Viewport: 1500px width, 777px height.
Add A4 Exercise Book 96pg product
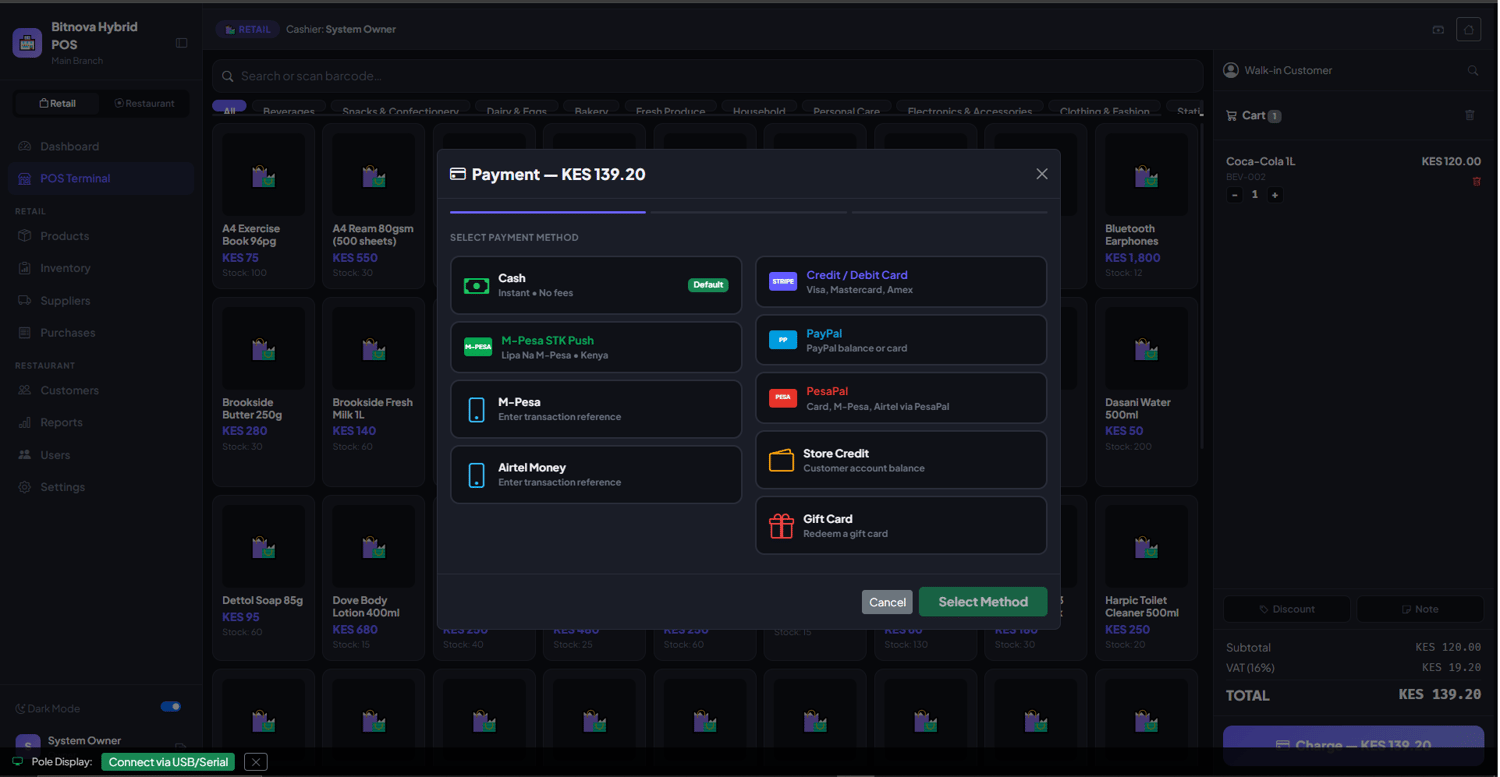coord(264,207)
